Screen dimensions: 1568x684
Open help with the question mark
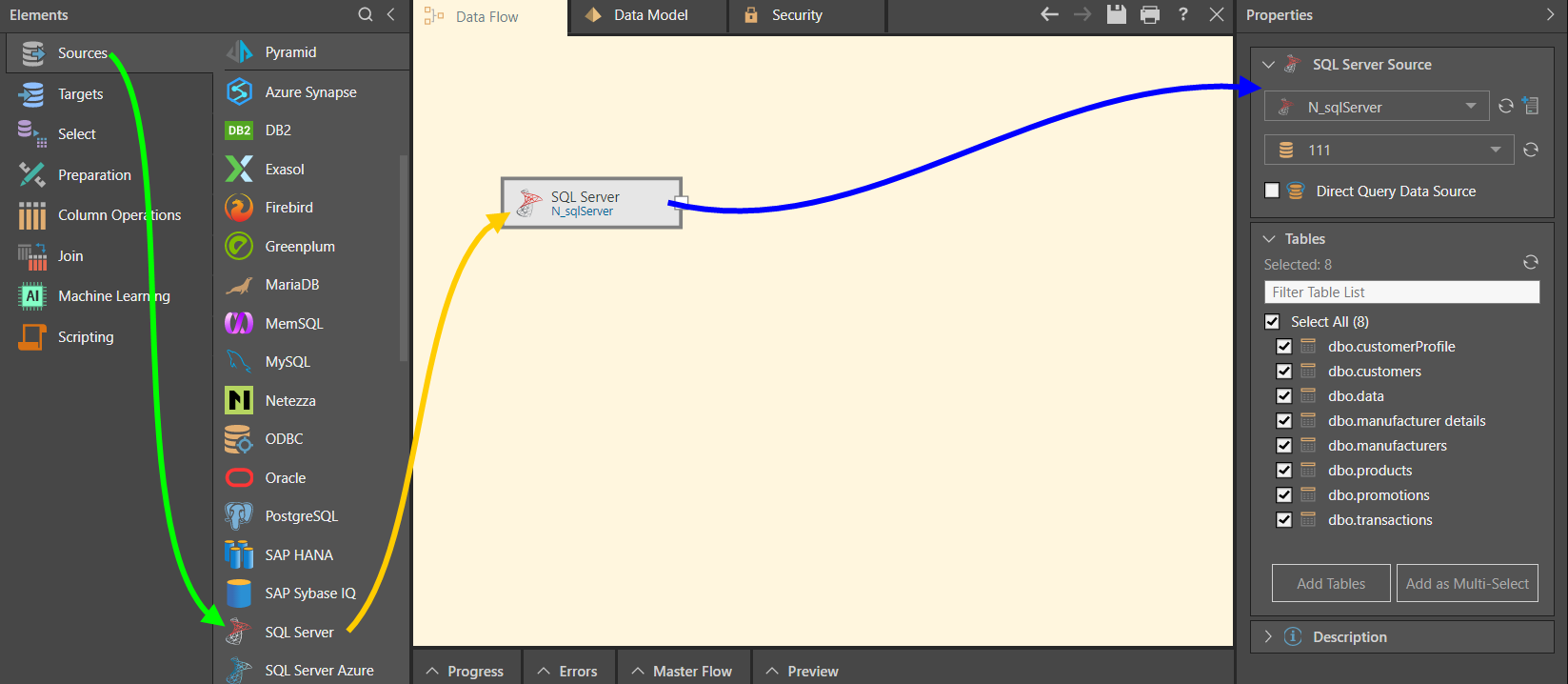1183,14
